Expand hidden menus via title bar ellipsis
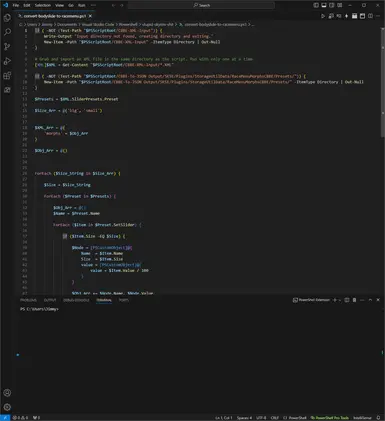 click(93, 5)
